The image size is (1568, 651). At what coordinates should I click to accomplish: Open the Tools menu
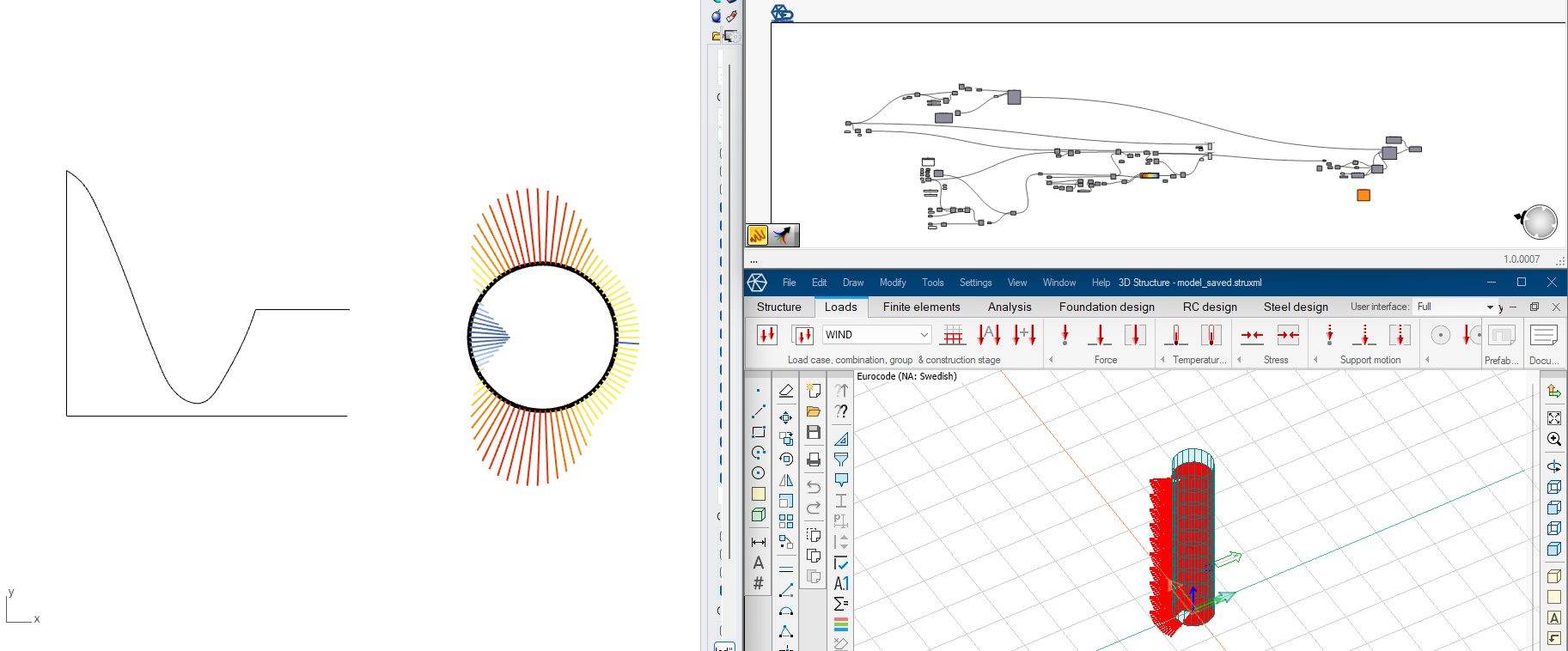pyautogui.click(x=932, y=283)
